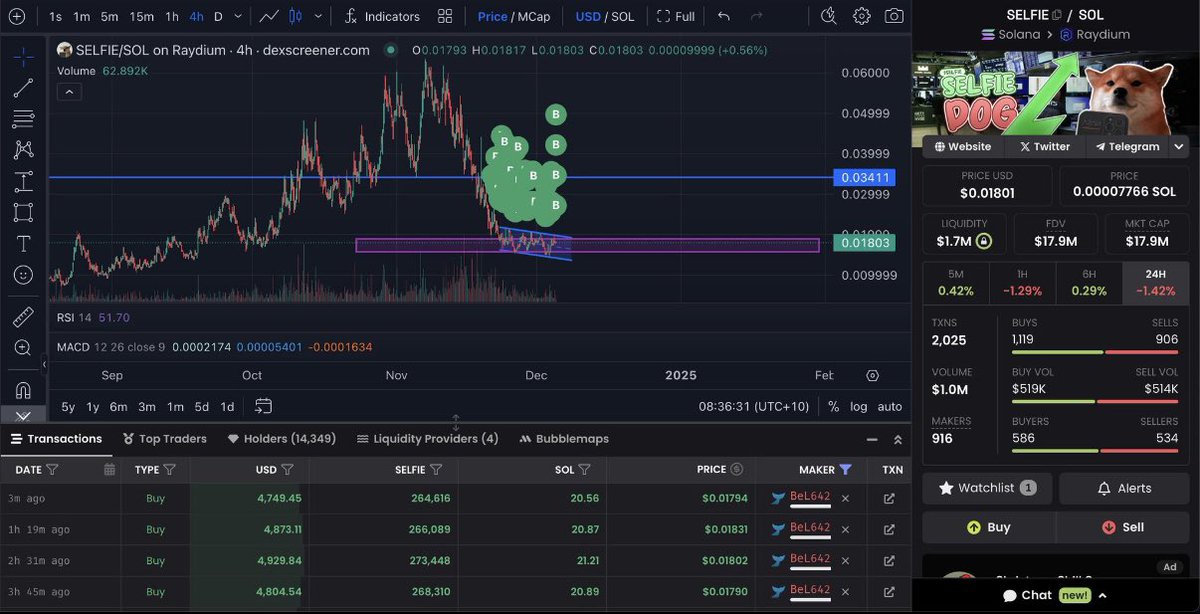Select the trend line drawing tool
Screen dimensions: 1200x614
pos(23,88)
